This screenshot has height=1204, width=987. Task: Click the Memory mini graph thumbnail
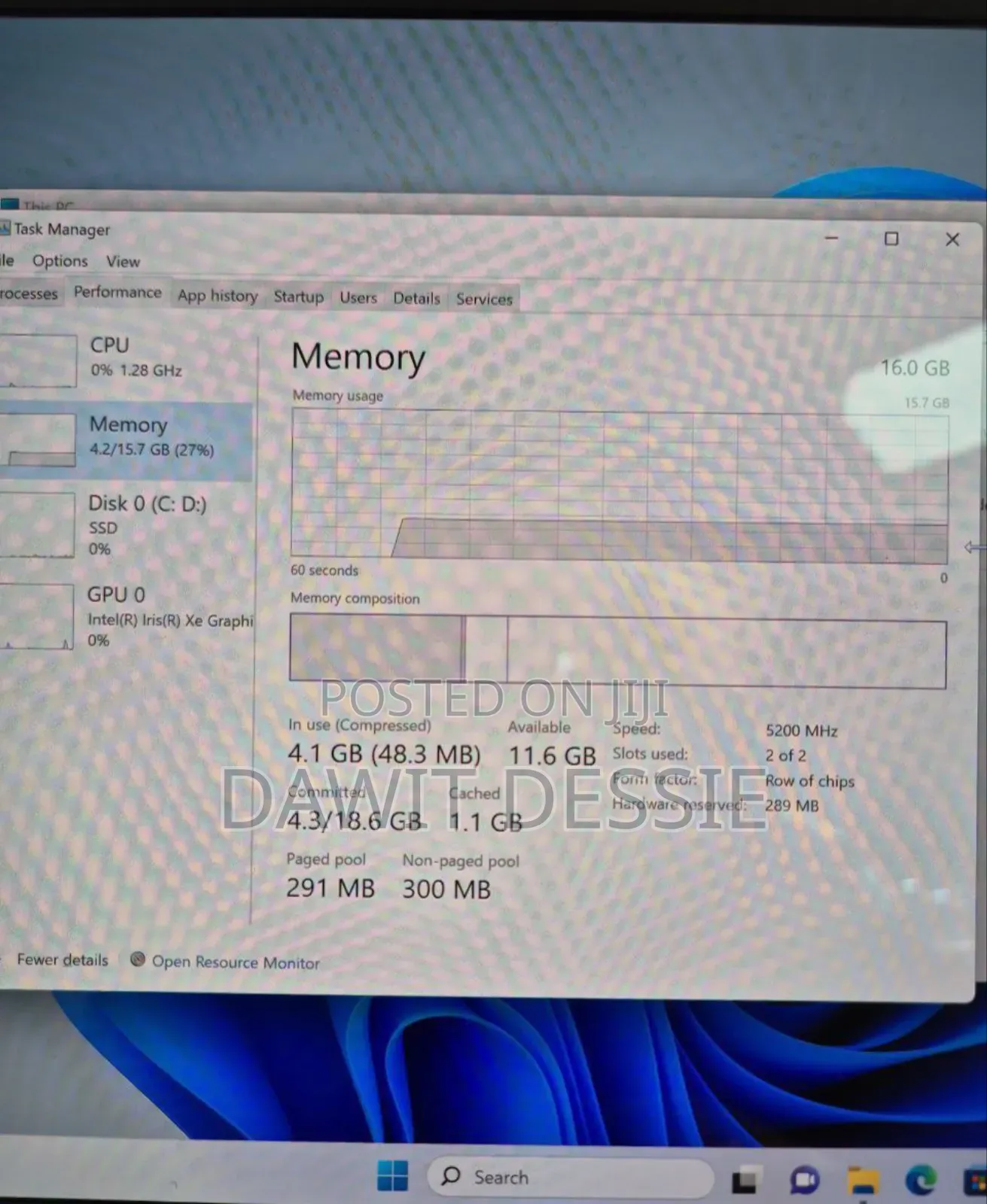coord(38,439)
